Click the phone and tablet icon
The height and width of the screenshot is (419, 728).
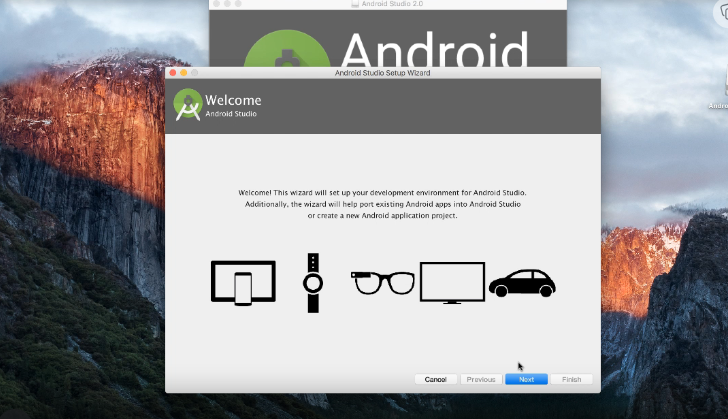[243, 283]
